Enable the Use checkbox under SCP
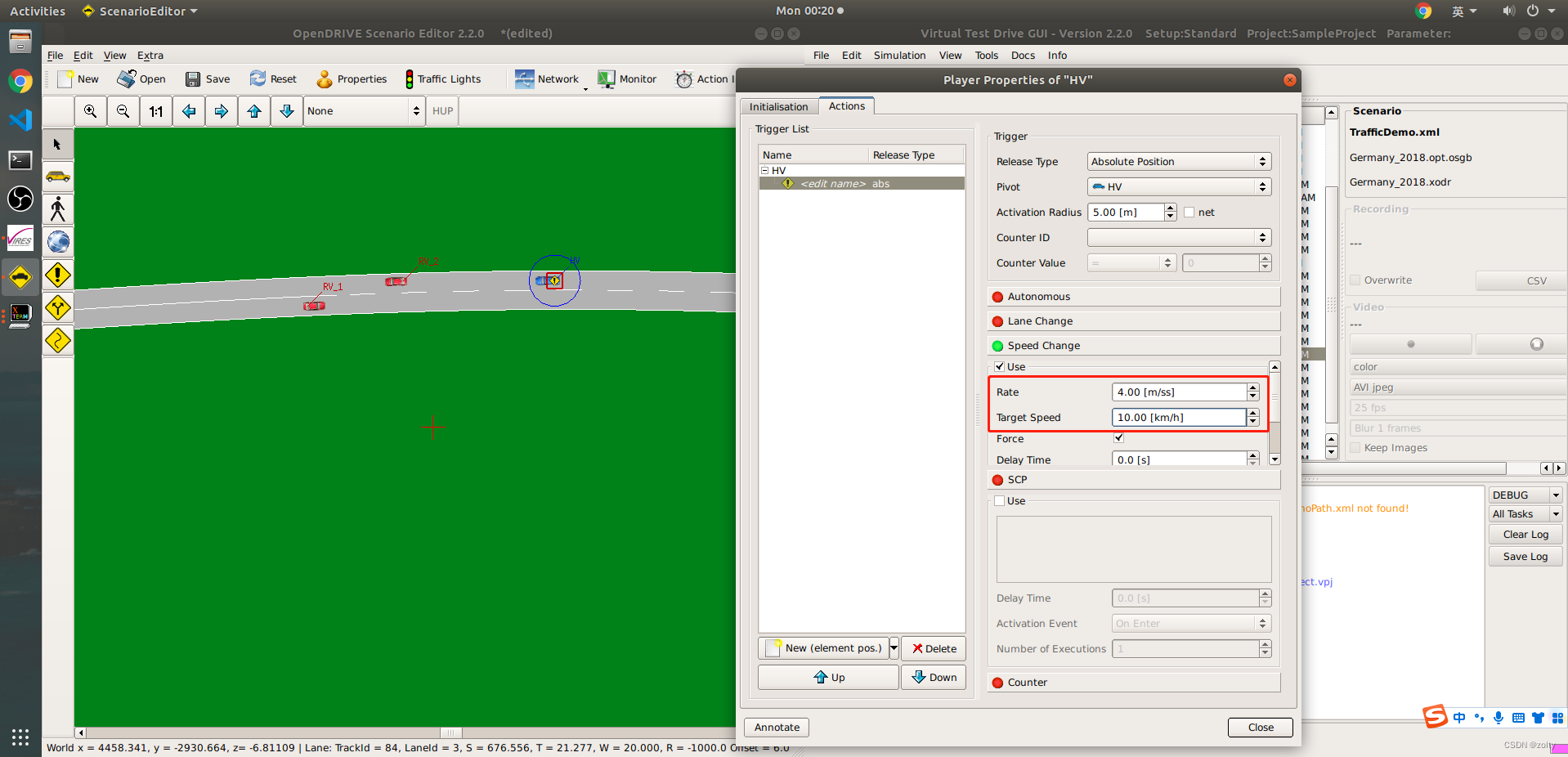Image resolution: width=1568 pixels, height=757 pixels. tap(999, 501)
